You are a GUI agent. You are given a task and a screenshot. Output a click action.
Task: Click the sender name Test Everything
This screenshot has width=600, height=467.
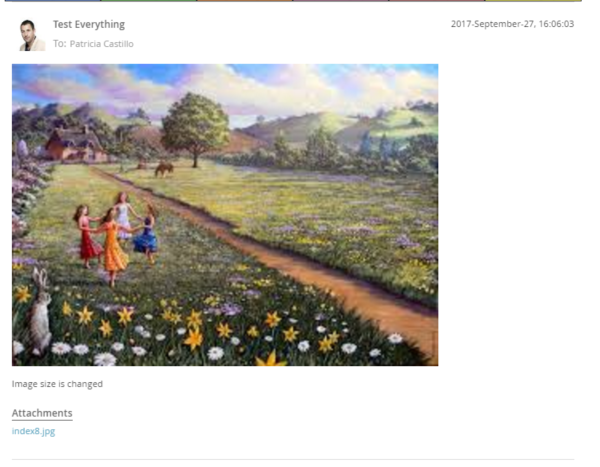click(89, 24)
